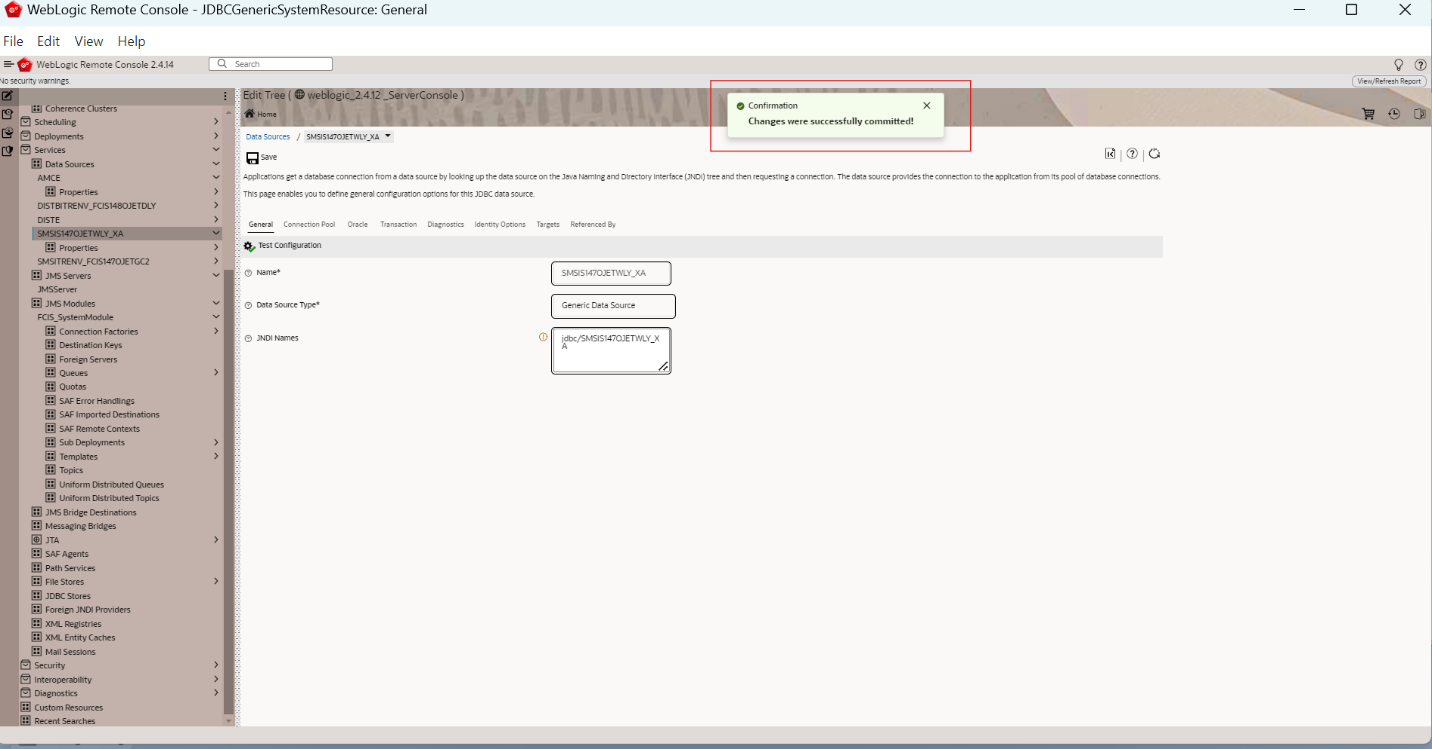Switch to the Targets tab

pos(548,224)
